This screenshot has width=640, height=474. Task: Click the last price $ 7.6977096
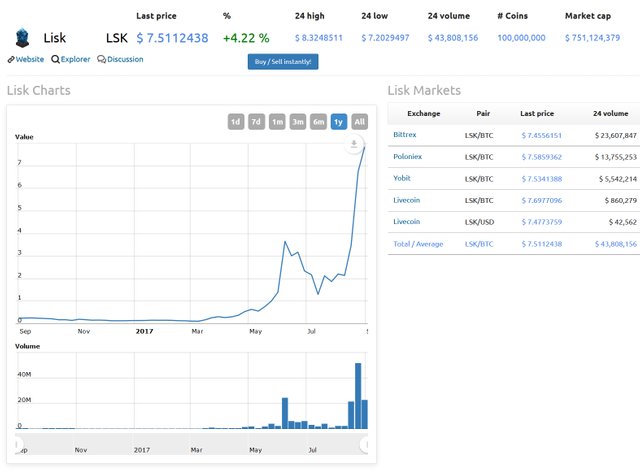tap(542, 200)
